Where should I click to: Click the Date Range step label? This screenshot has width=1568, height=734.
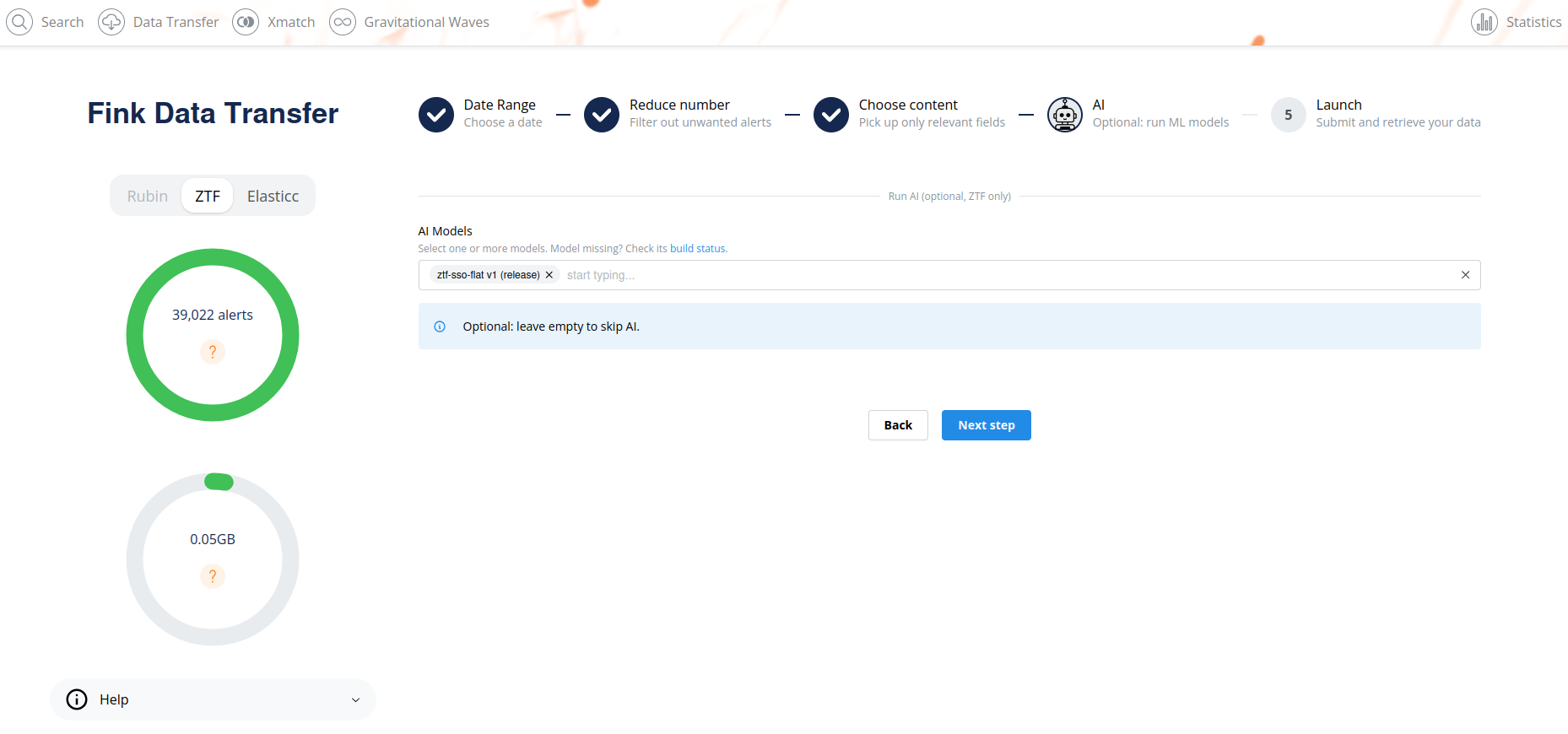pyautogui.click(x=500, y=105)
